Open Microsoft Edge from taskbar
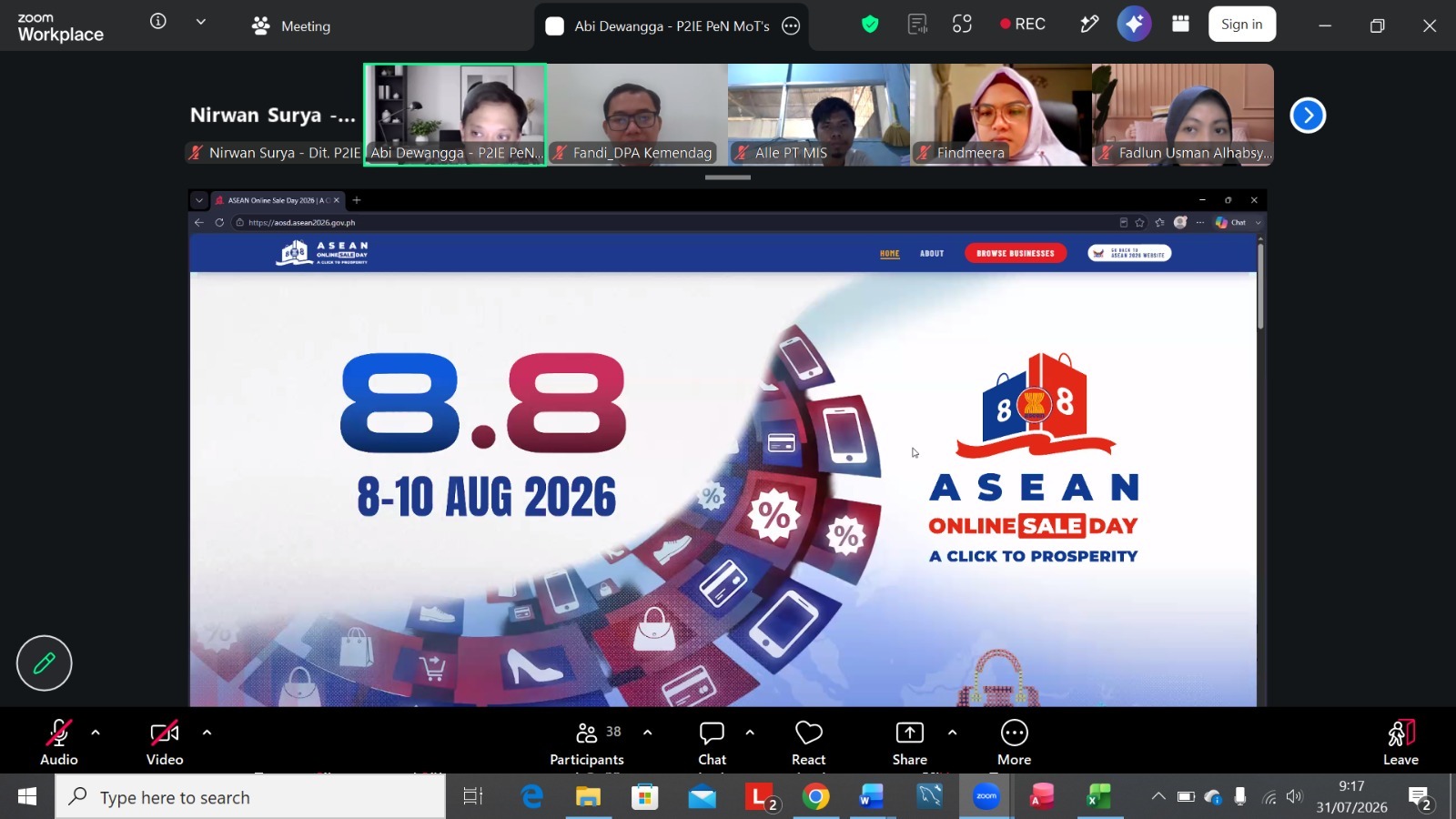The image size is (1456, 819). 531,797
